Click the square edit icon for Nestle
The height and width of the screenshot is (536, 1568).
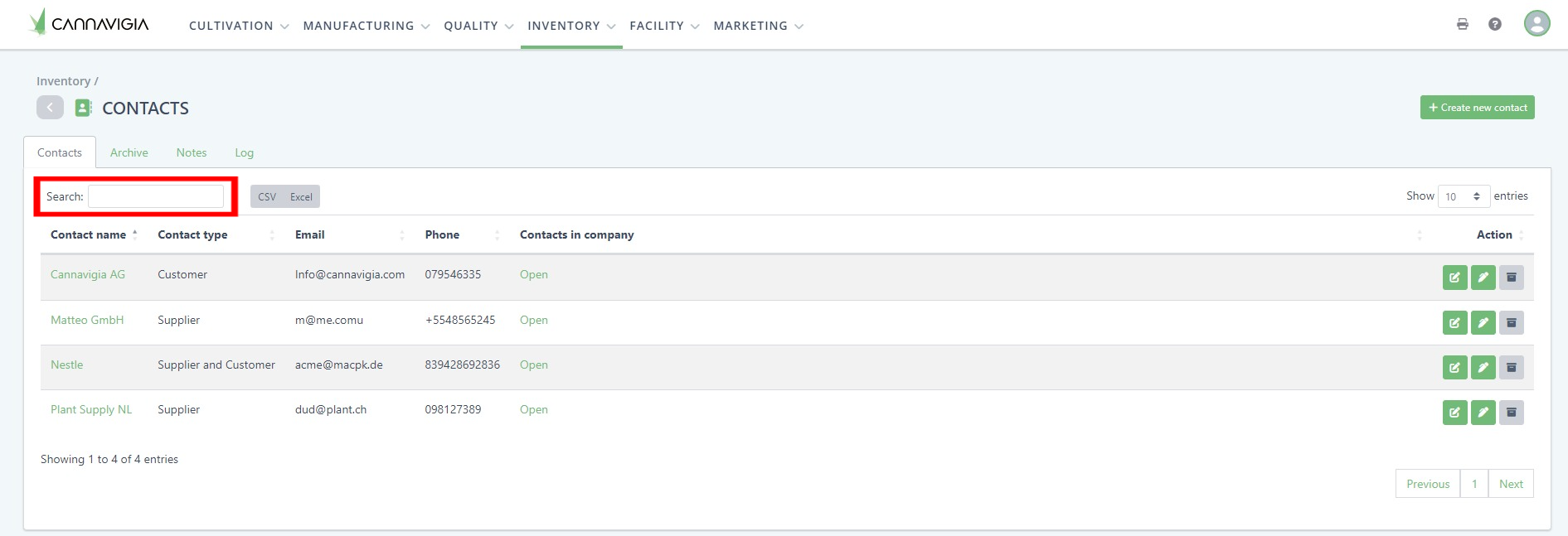tap(1454, 367)
